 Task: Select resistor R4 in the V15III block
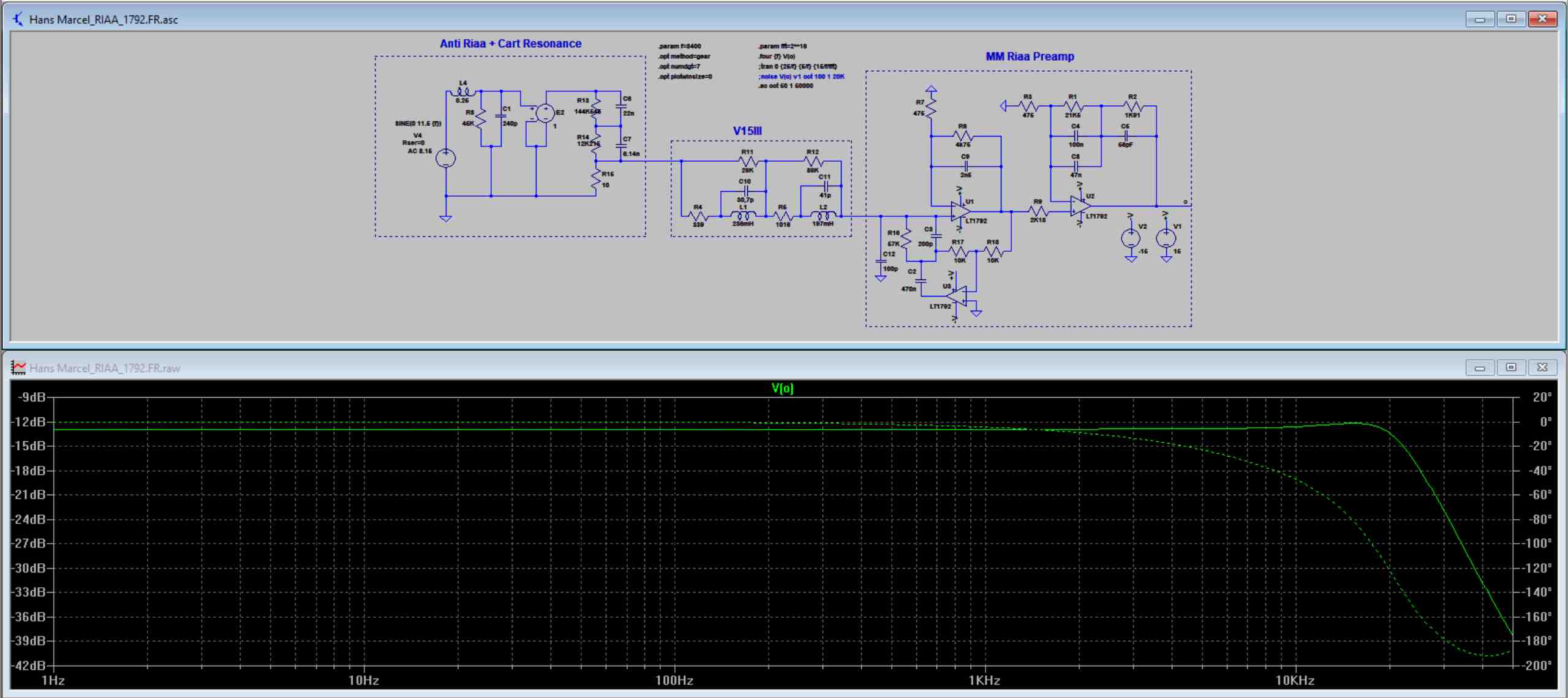[698, 216]
